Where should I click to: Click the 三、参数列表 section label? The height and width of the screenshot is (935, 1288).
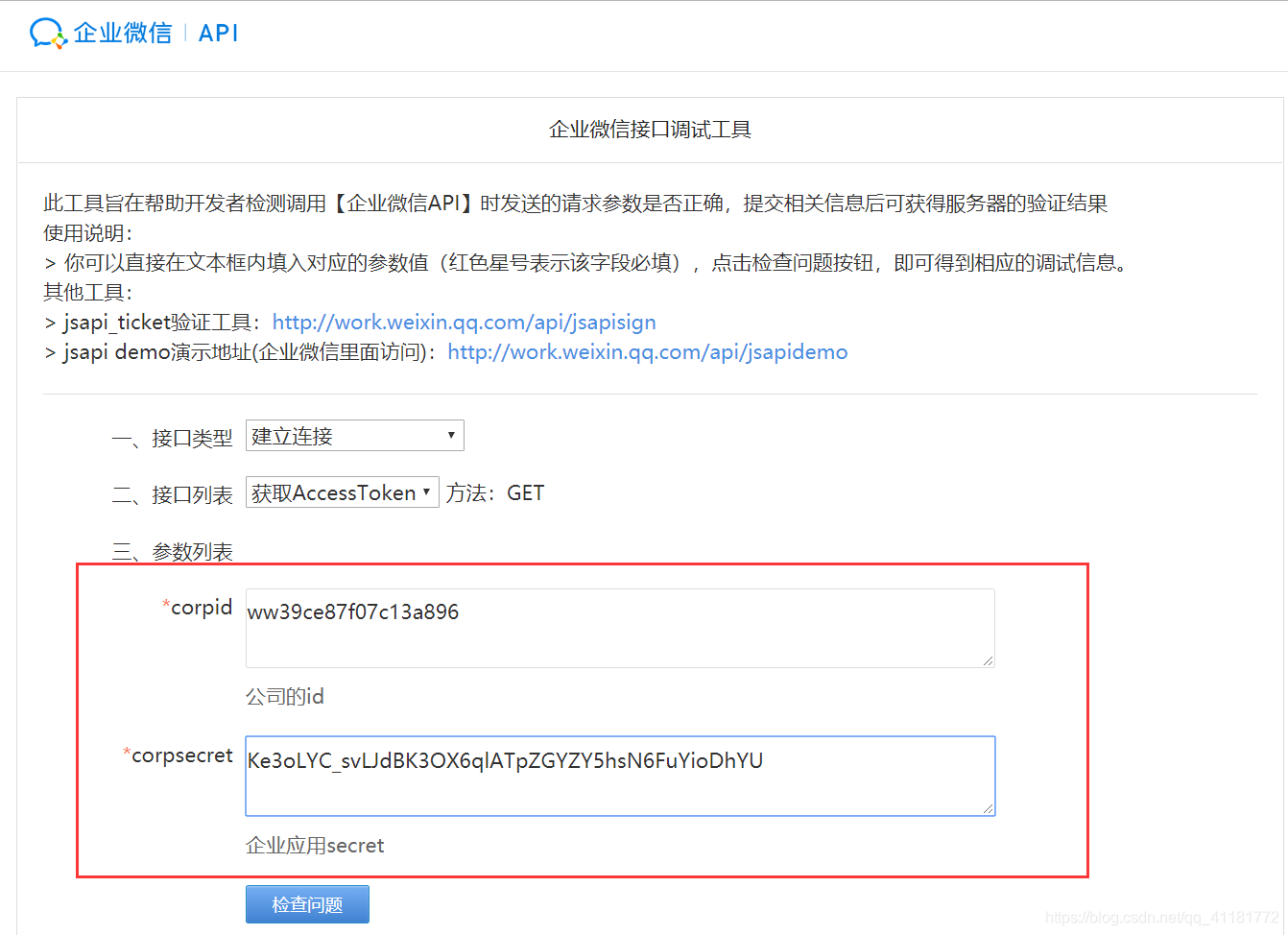click(173, 552)
